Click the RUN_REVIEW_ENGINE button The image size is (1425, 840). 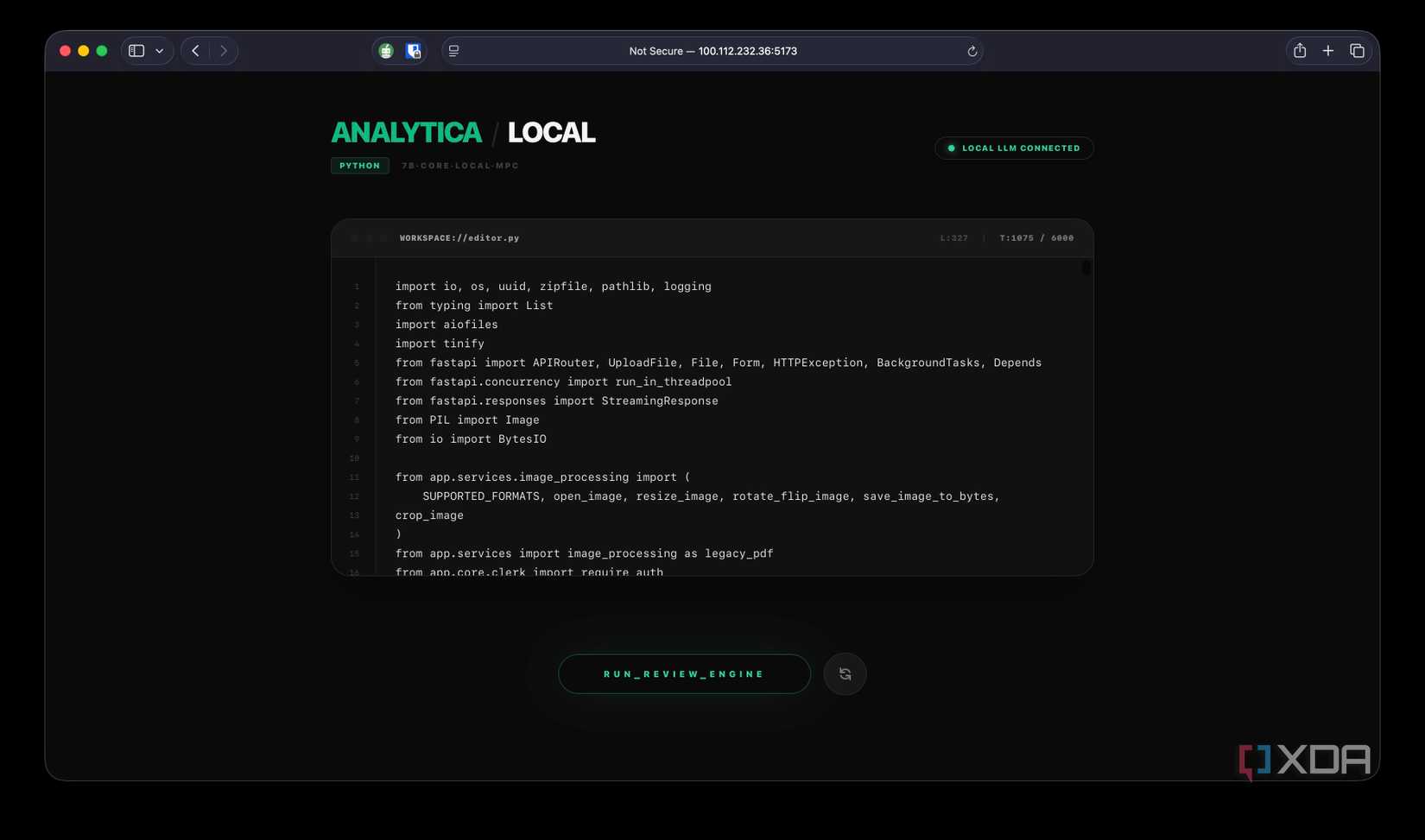684,674
